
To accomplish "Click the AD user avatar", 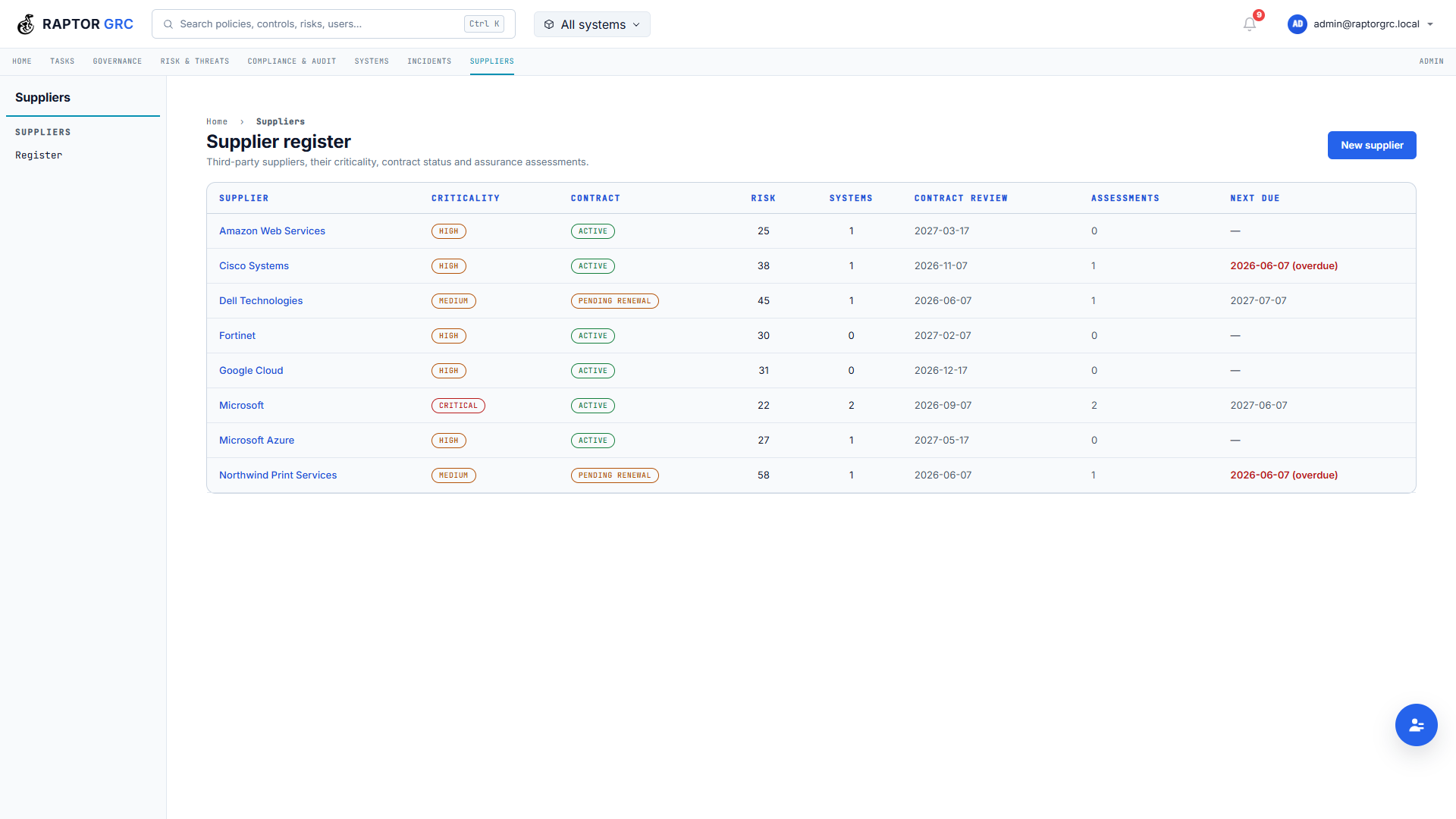I will [x=1298, y=24].
